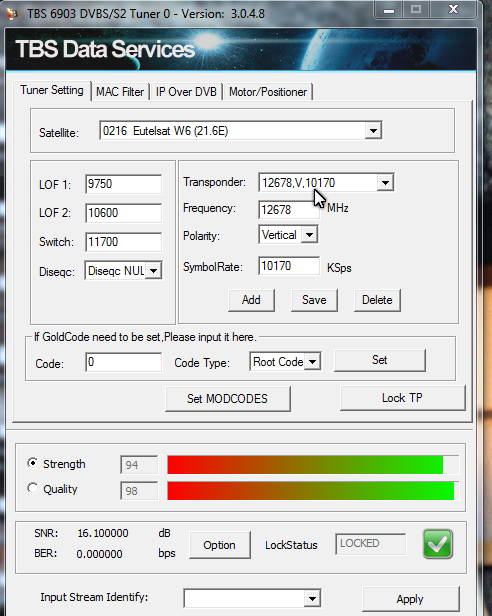The image size is (492, 616).
Task: Click the BER value 0.000000
Action: 99,554
